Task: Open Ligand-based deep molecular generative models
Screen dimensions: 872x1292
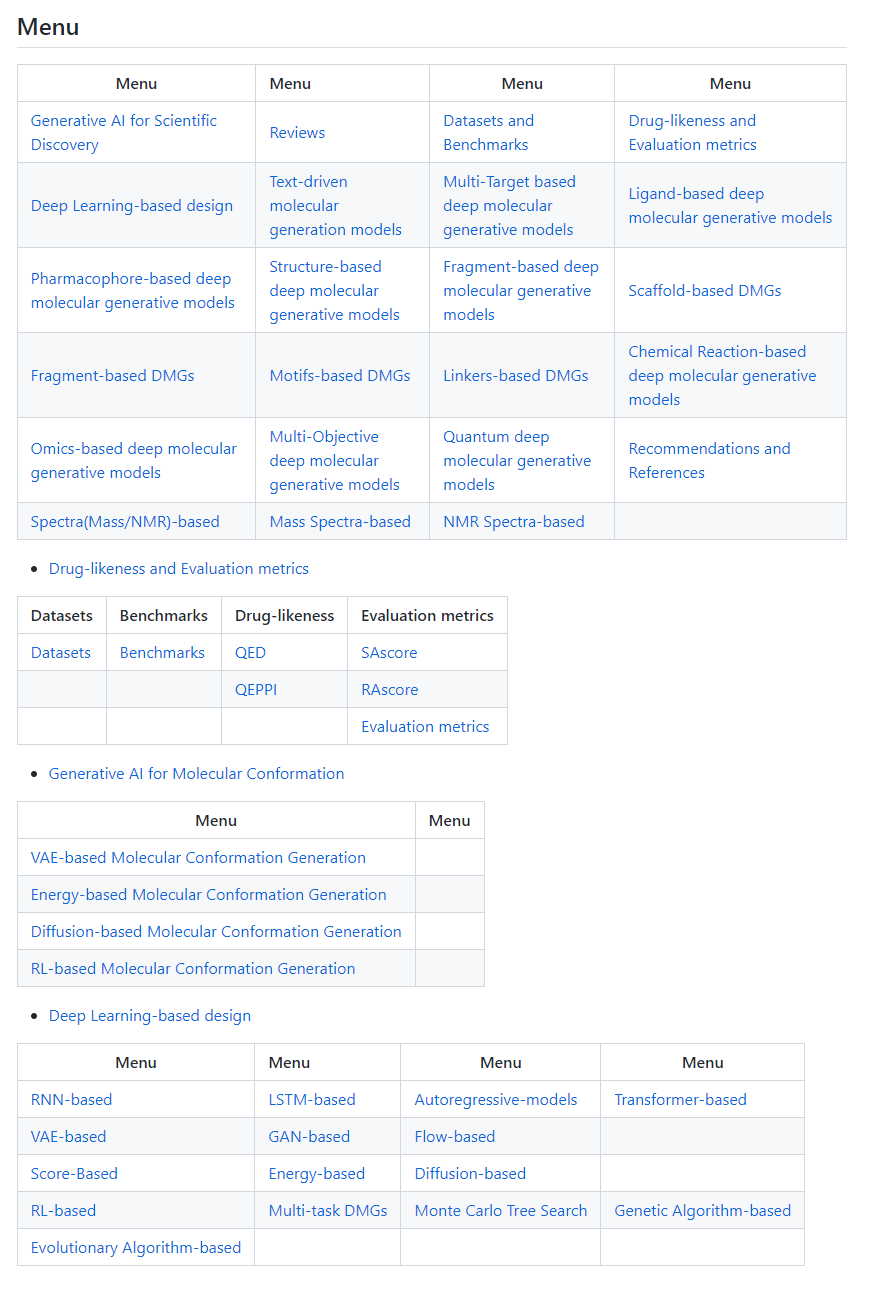Action: pyautogui.click(x=730, y=205)
